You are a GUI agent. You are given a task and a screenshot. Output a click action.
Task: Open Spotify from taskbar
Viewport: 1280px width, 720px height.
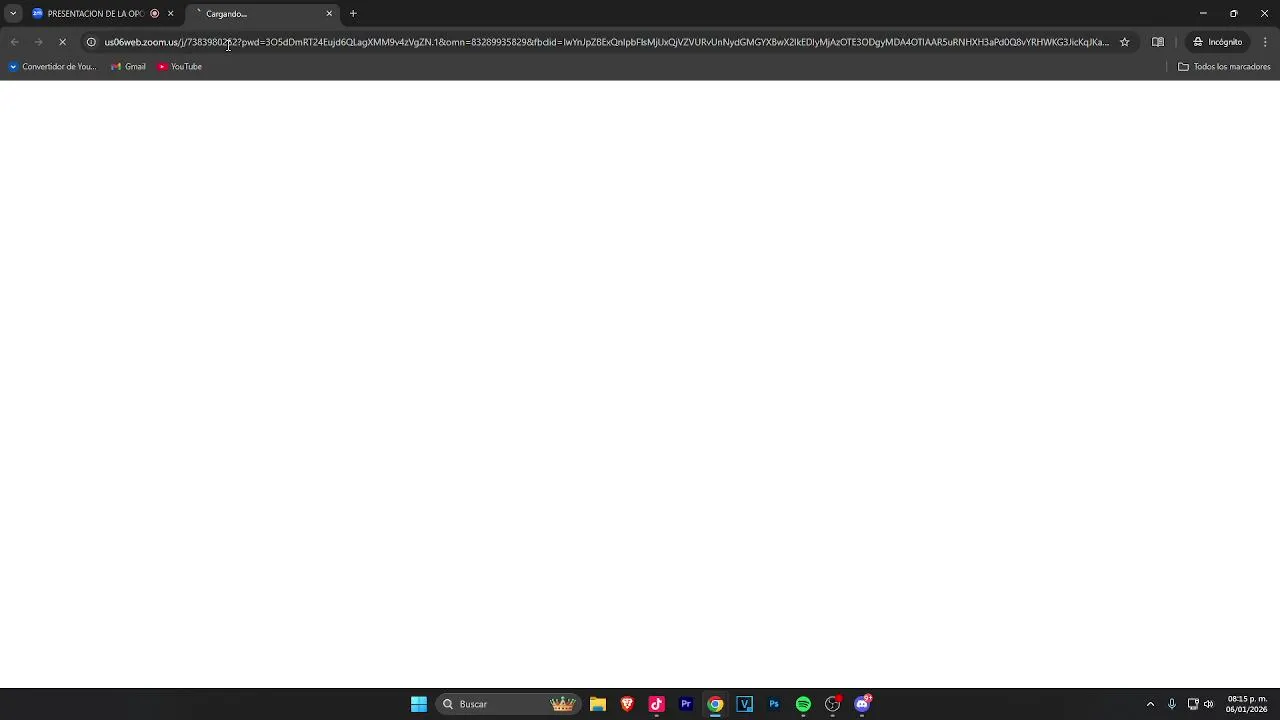point(803,704)
